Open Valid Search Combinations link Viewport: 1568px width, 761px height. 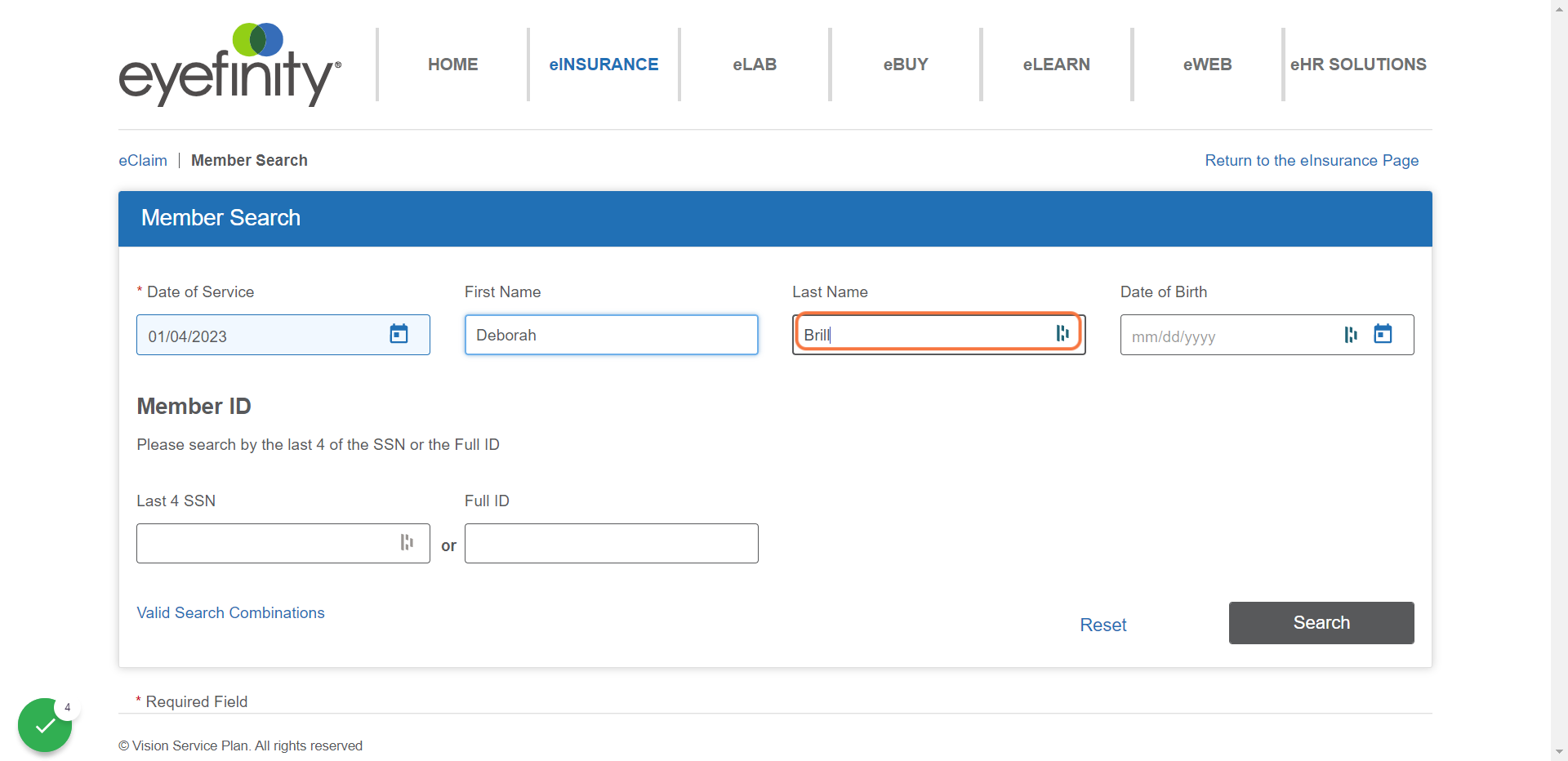[230, 612]
